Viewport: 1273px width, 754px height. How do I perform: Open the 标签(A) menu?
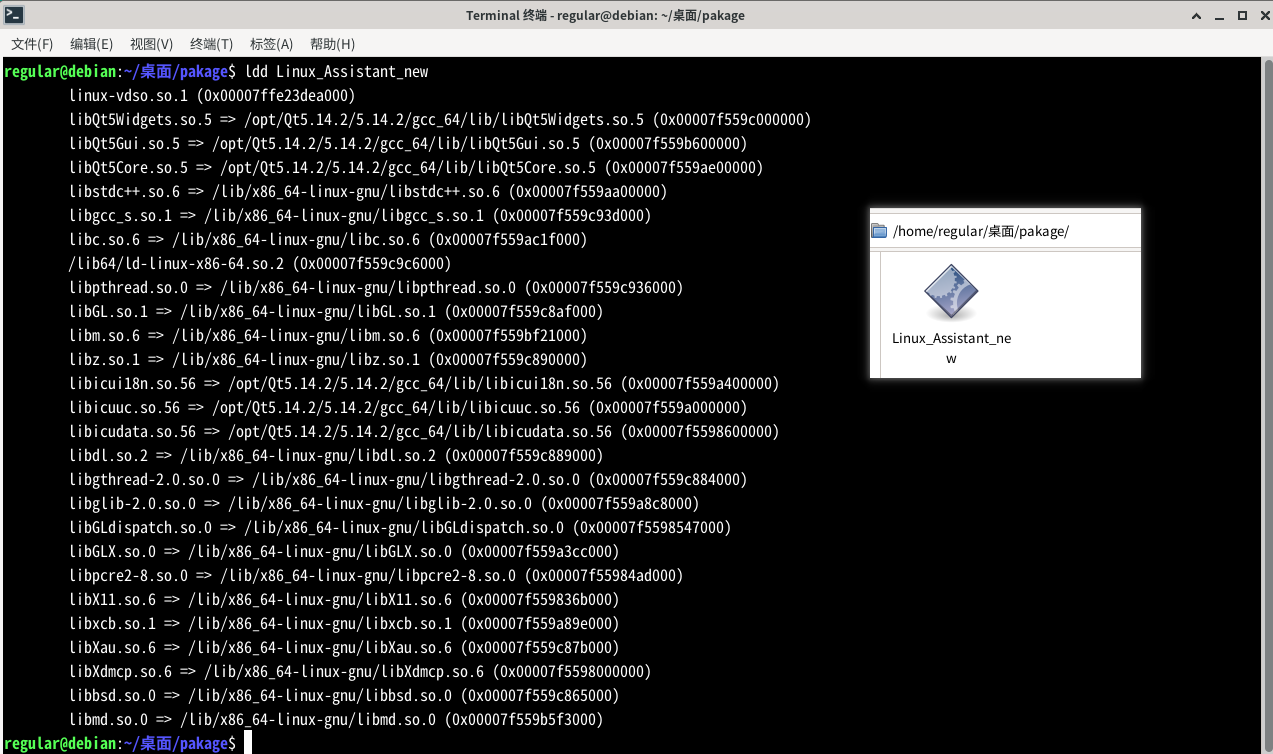272,44
